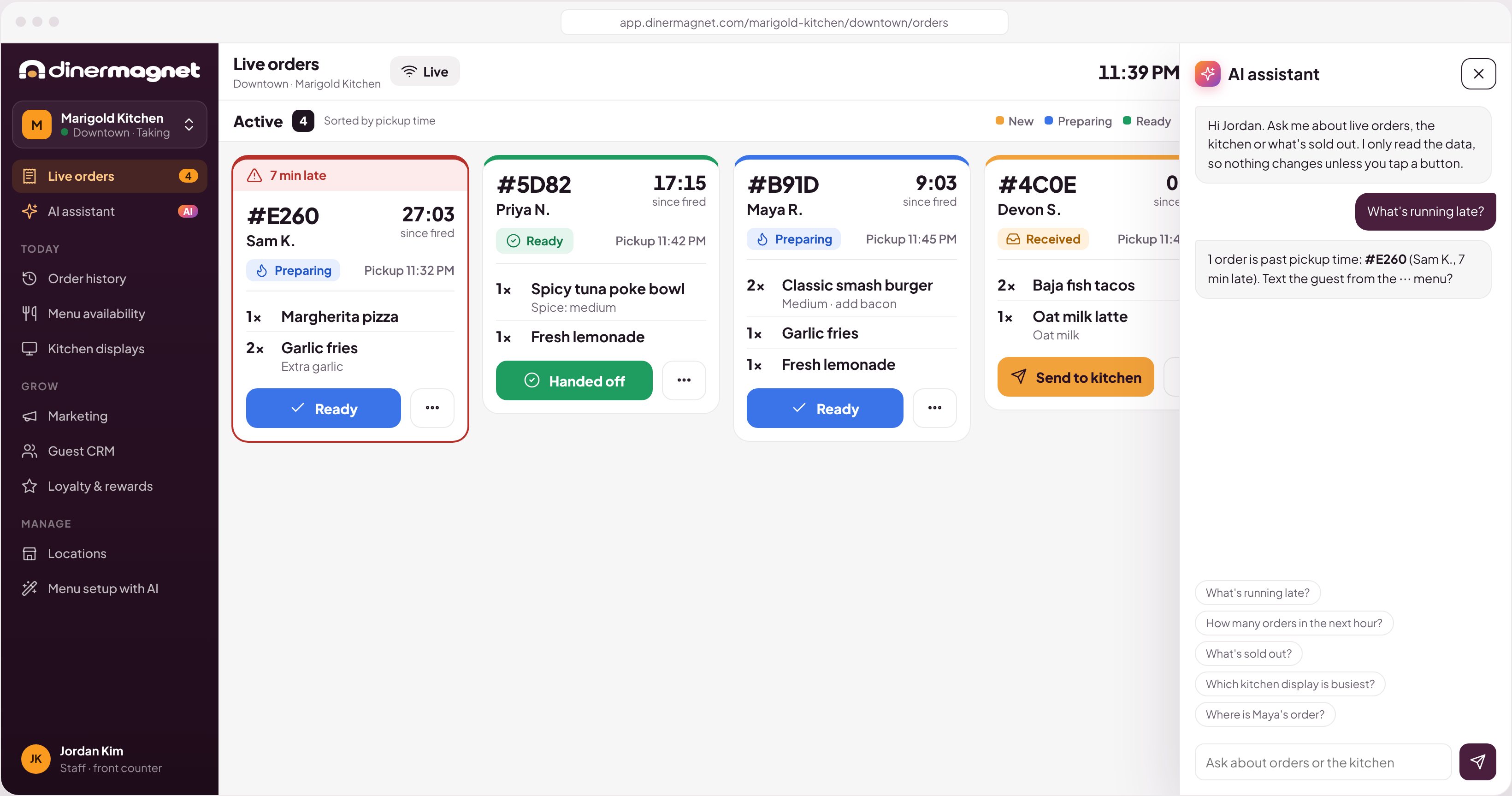The image size is (1512, 796).
Task: Select the 'What's sold out?' suggestion chip
Action: tap(1248, 653)
